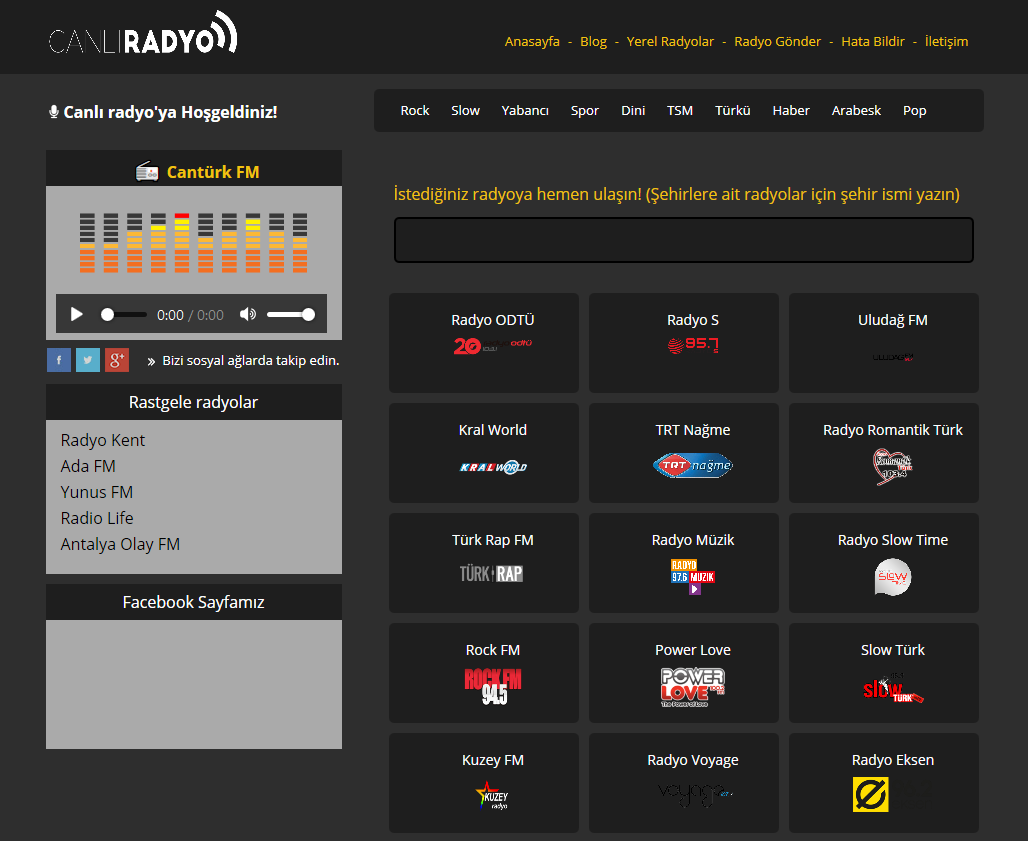The image size is (1028, 841).
Task: Open the TRT Nağme station title
Action: pyautogui.click(x=693, y=430)
